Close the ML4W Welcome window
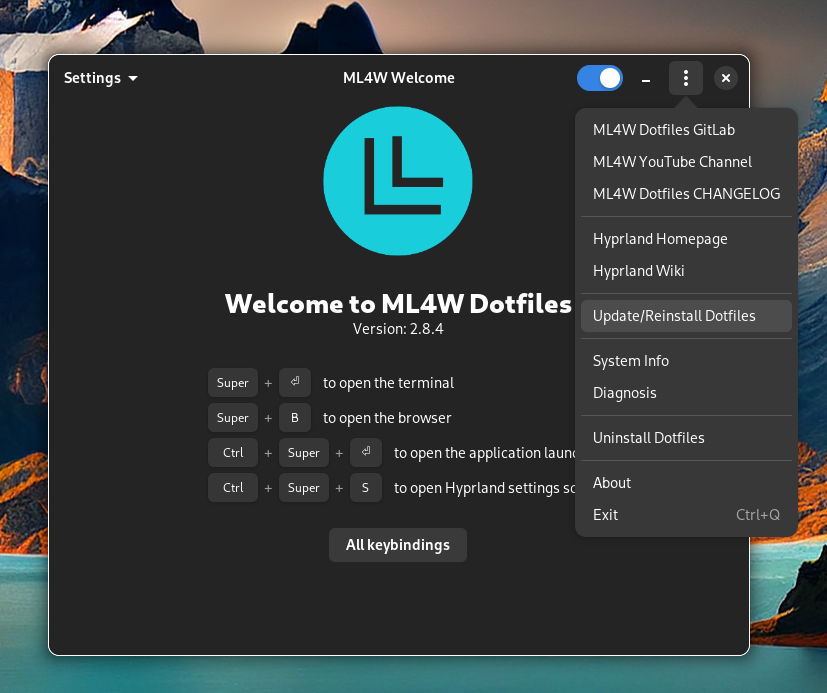The width and height of the screenshot is (827, 693). tap(726, 78)
